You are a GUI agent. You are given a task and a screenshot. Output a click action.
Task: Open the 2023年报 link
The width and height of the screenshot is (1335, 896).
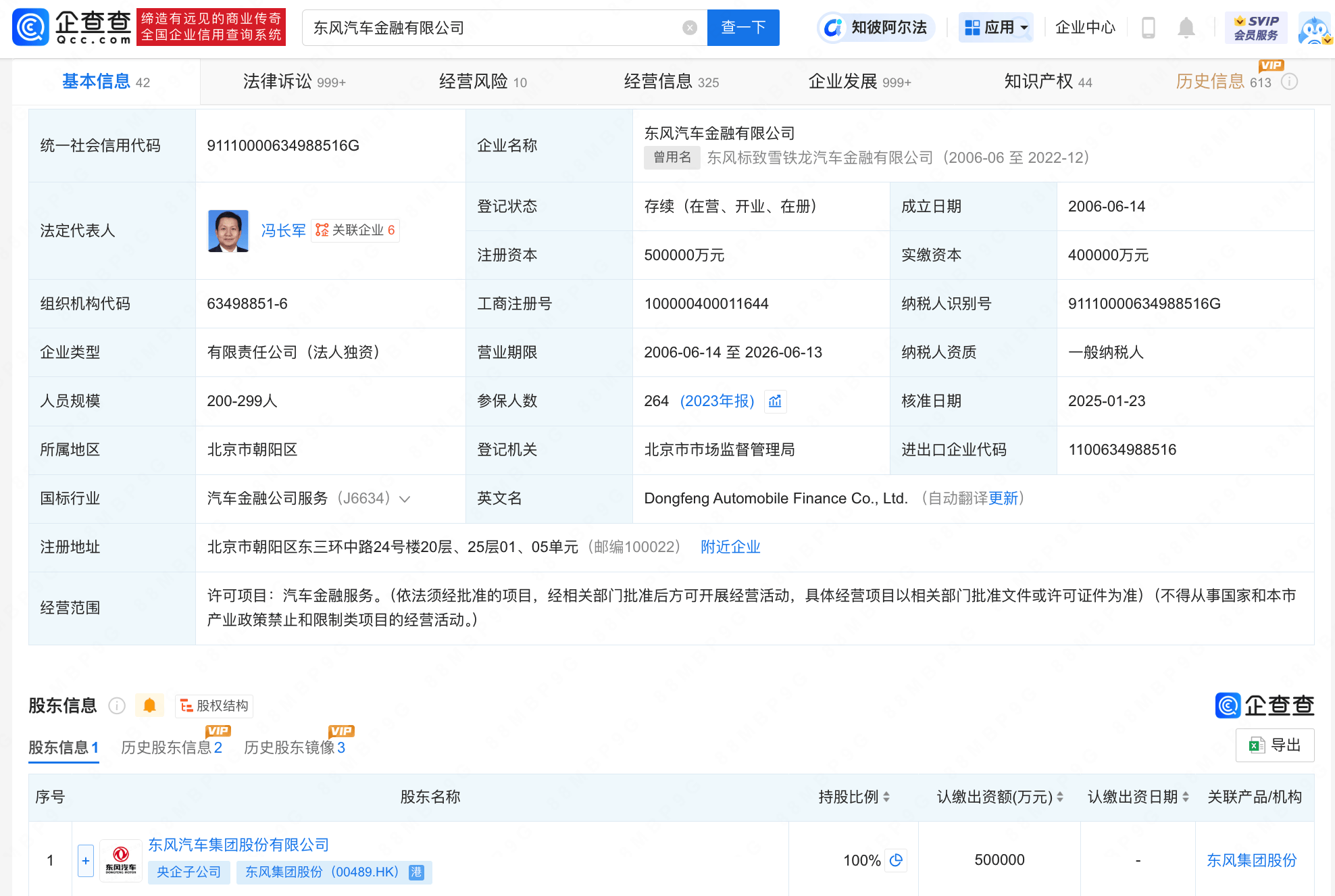717,401
